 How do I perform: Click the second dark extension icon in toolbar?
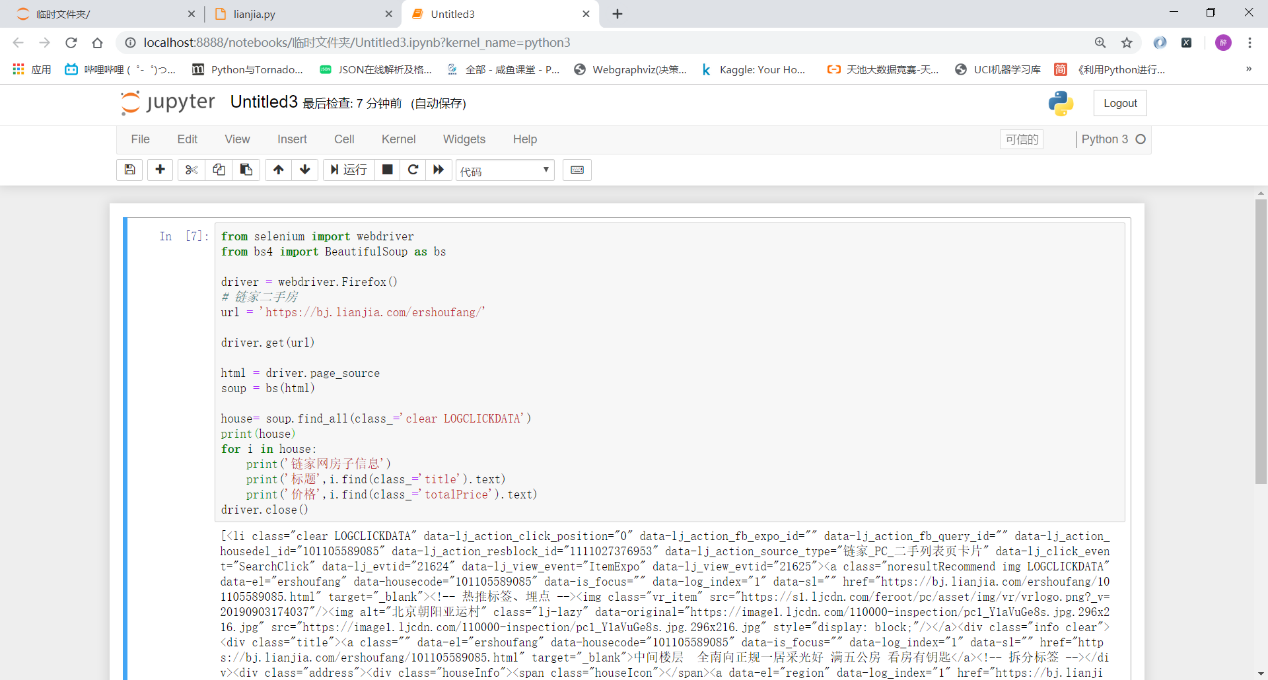click(x=1186, y=43)
